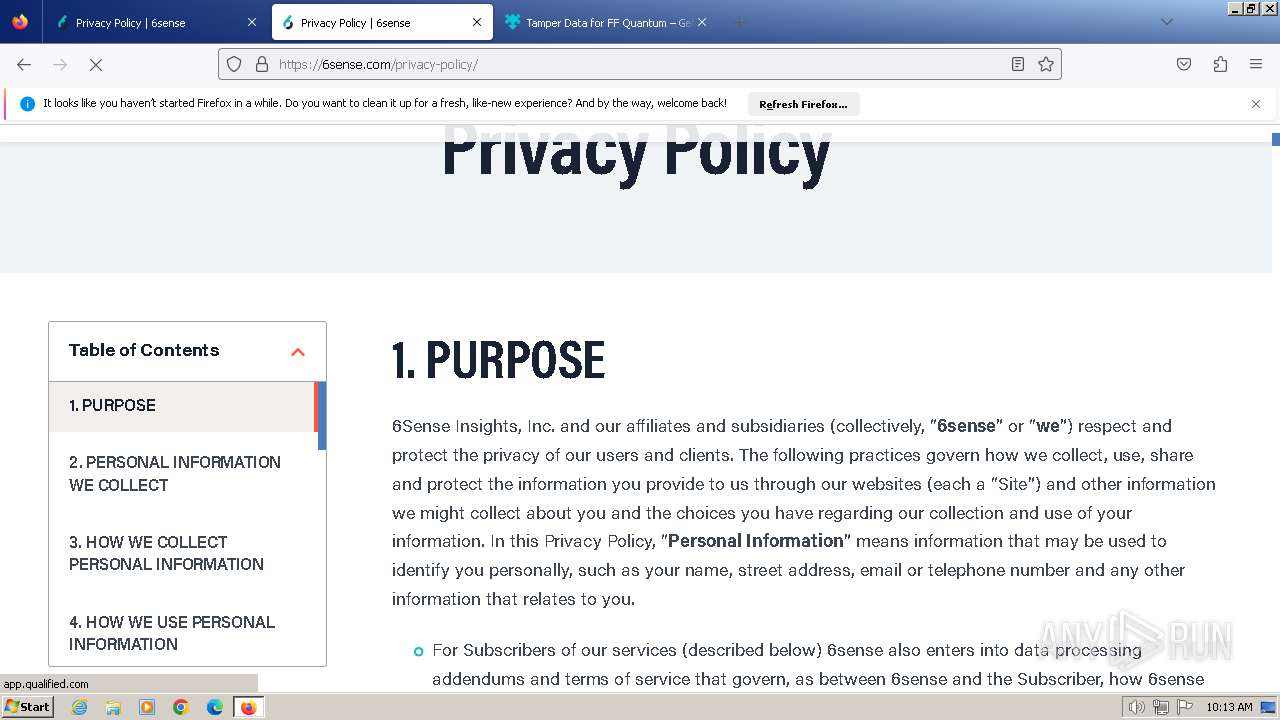Viewport: 1280px width, 720px height.
Task: Open the list all tabs dropdown
Action: 1166,22
